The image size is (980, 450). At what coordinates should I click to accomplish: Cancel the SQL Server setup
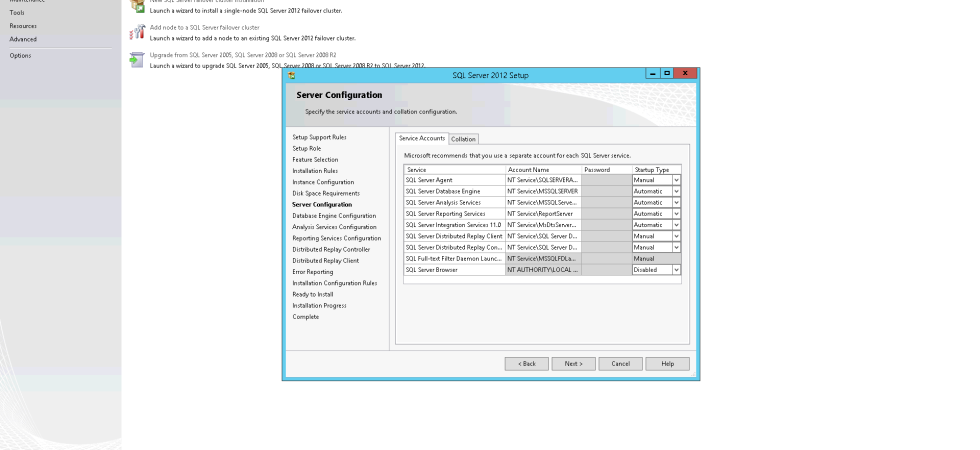point(620,364)
